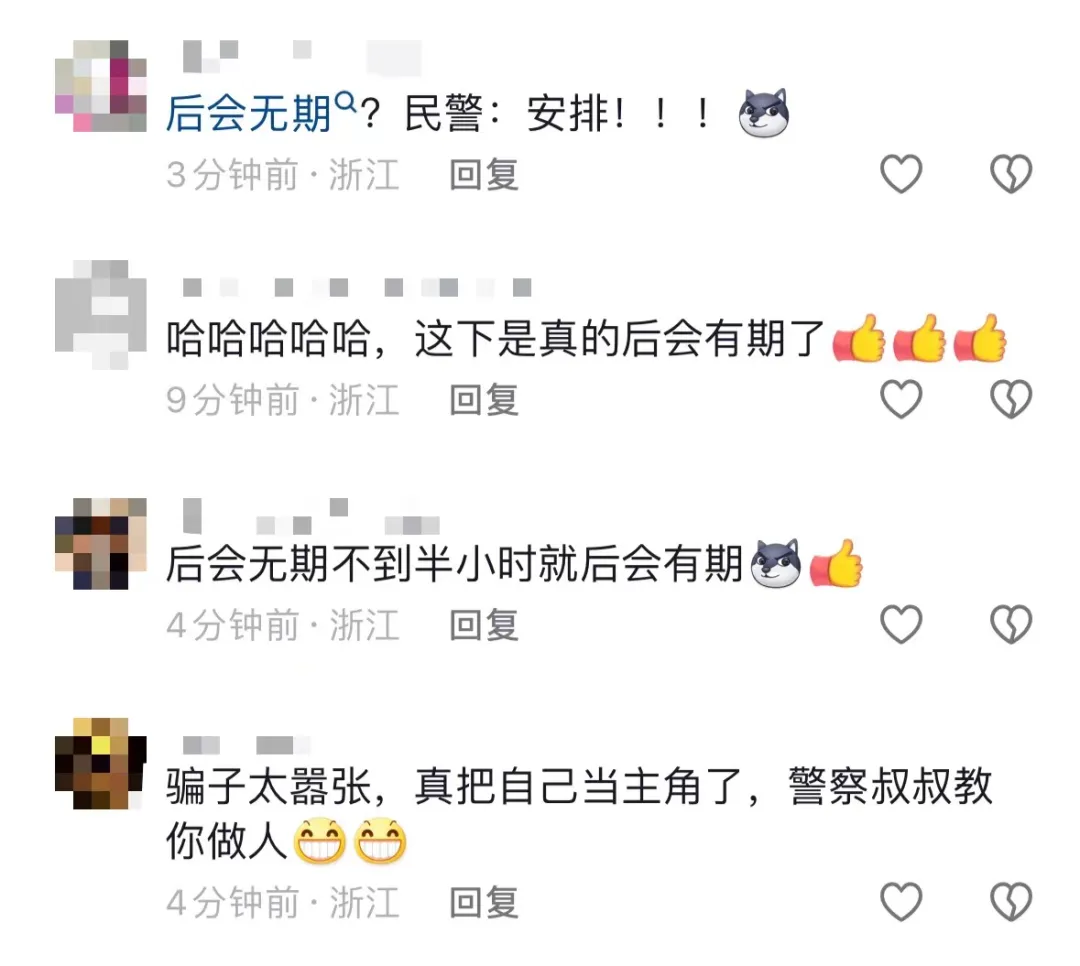This screenshot has height=966, width=1080.
Task: Open avatar of the 哈哈哈哈哈 commenter
Action: click(101, 315)
